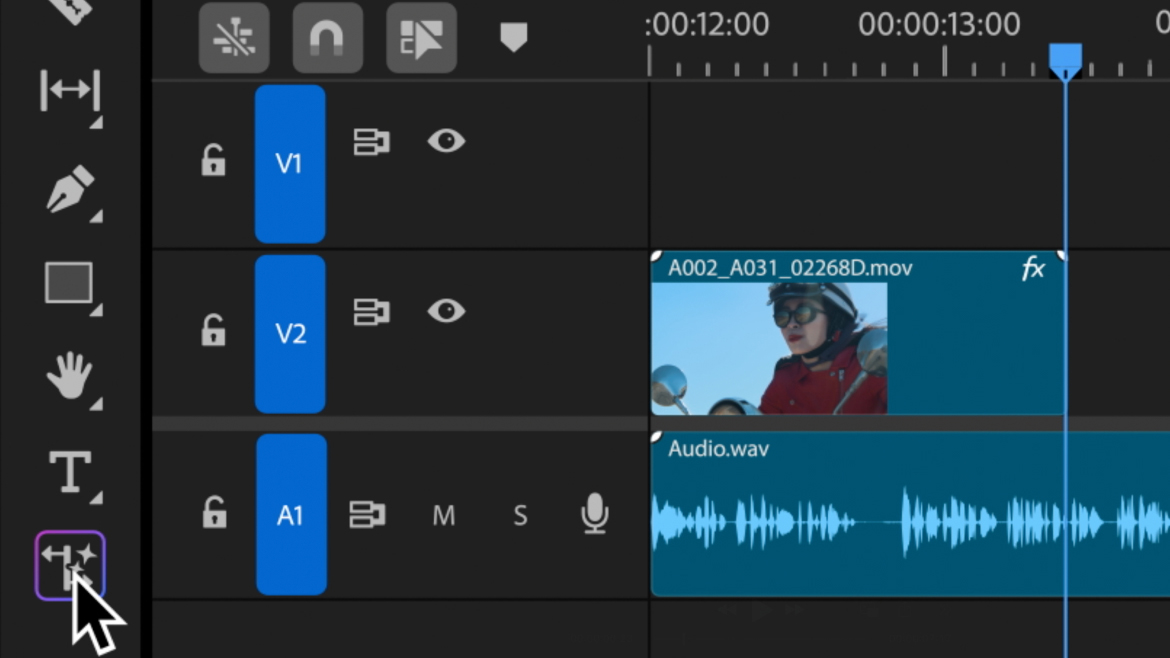1170x658 pixels.
Task: Mute the A1 audio track
Action: coord(443,516)
